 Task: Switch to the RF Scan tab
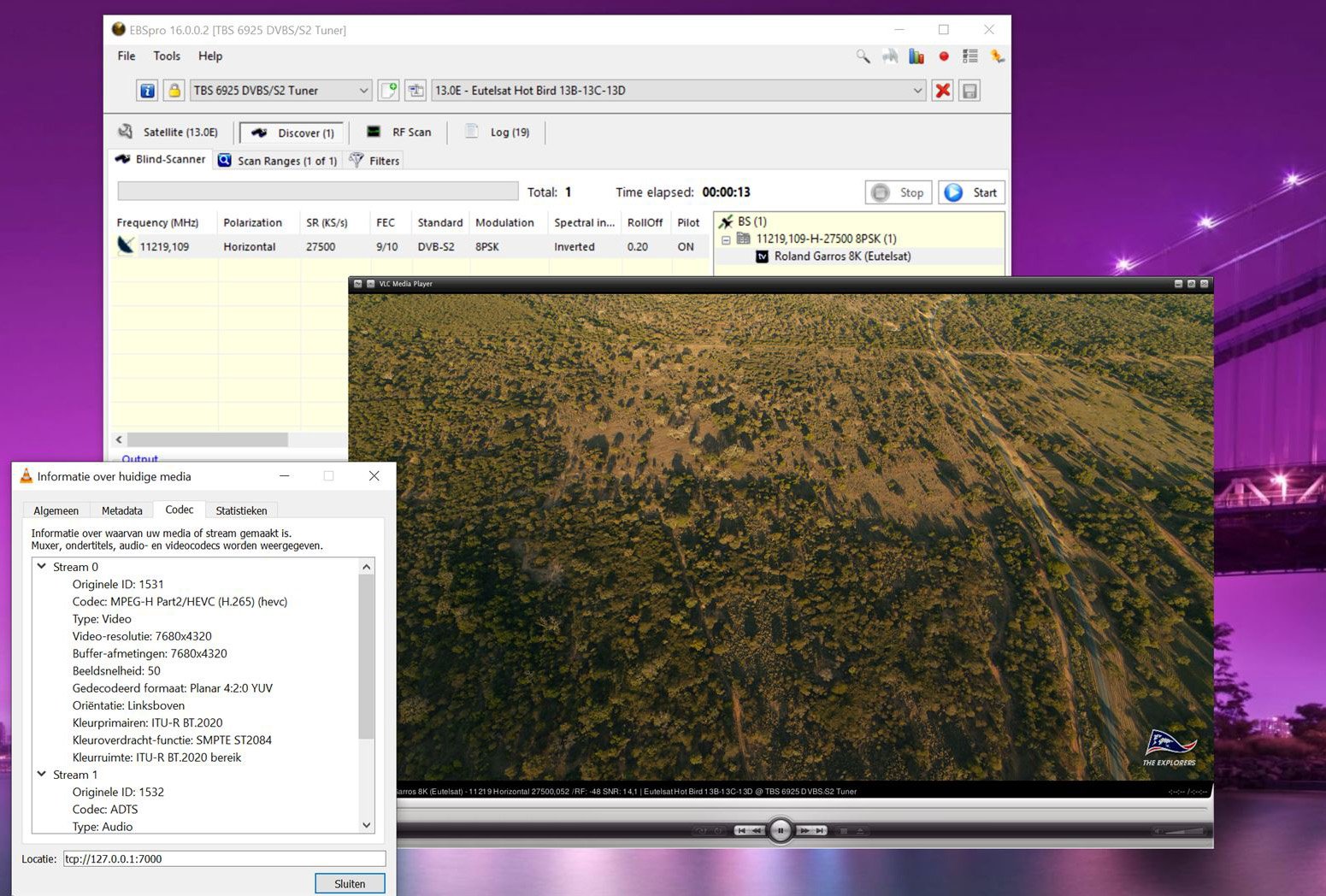tap(399, 133)
